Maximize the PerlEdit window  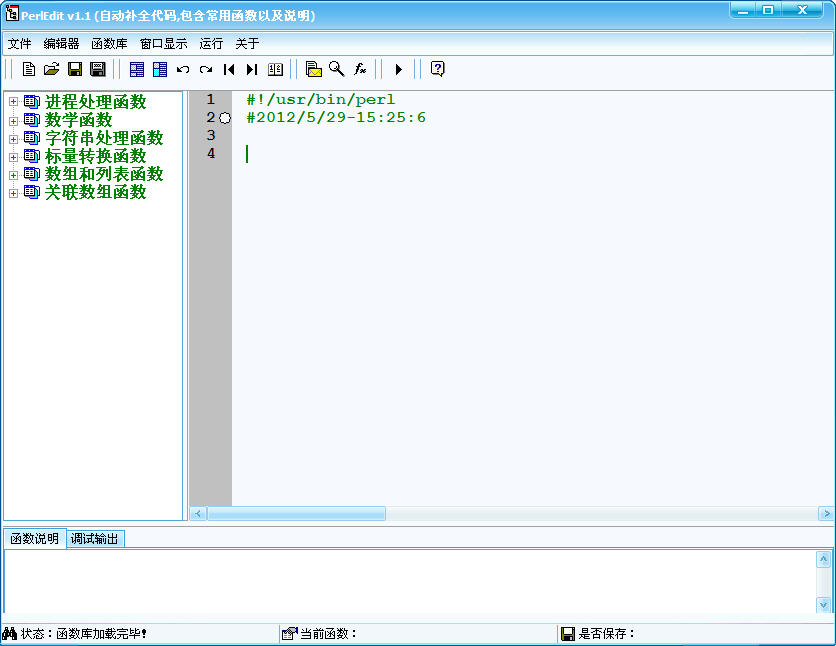tap(768, 10)
